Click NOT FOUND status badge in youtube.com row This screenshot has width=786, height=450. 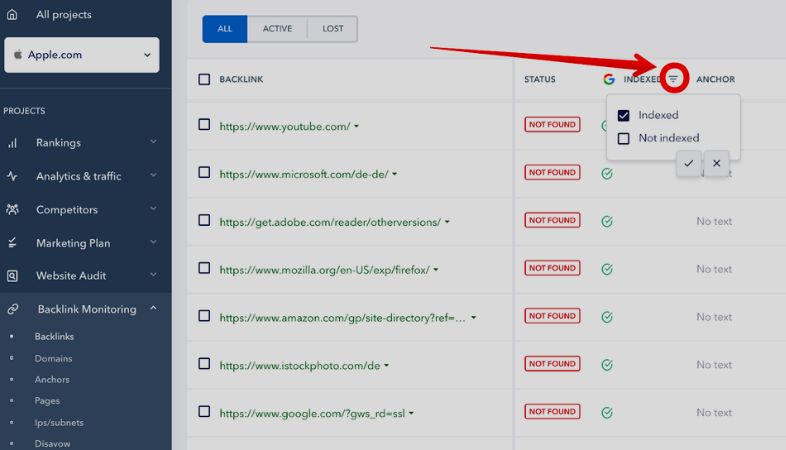pyautogui.click(x=552, y=124)
